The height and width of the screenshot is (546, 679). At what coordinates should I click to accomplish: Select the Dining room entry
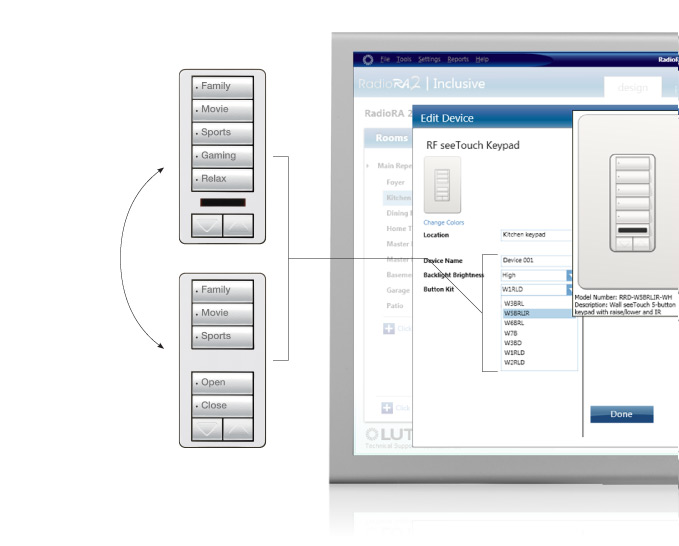click(398, 213)
